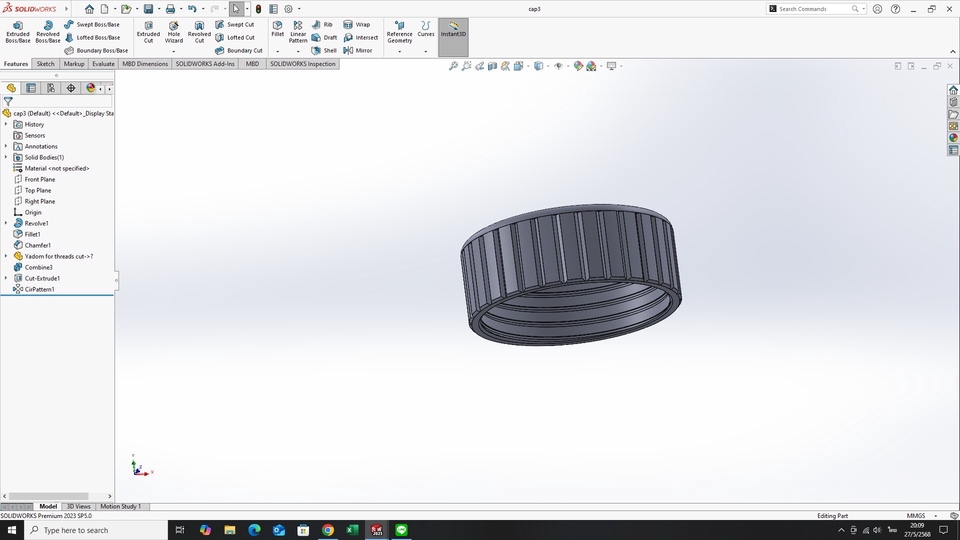Open Excel from the taskbar

coord(352,530)
